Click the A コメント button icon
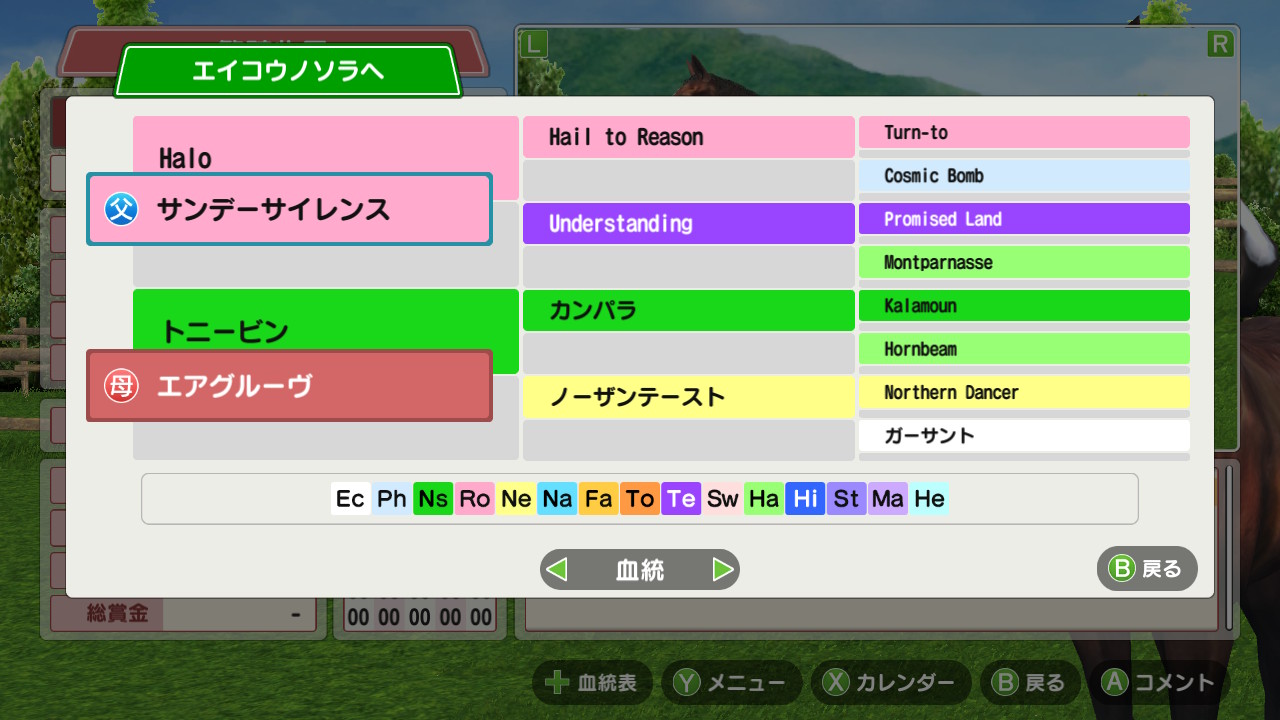 coord(1115,683)
